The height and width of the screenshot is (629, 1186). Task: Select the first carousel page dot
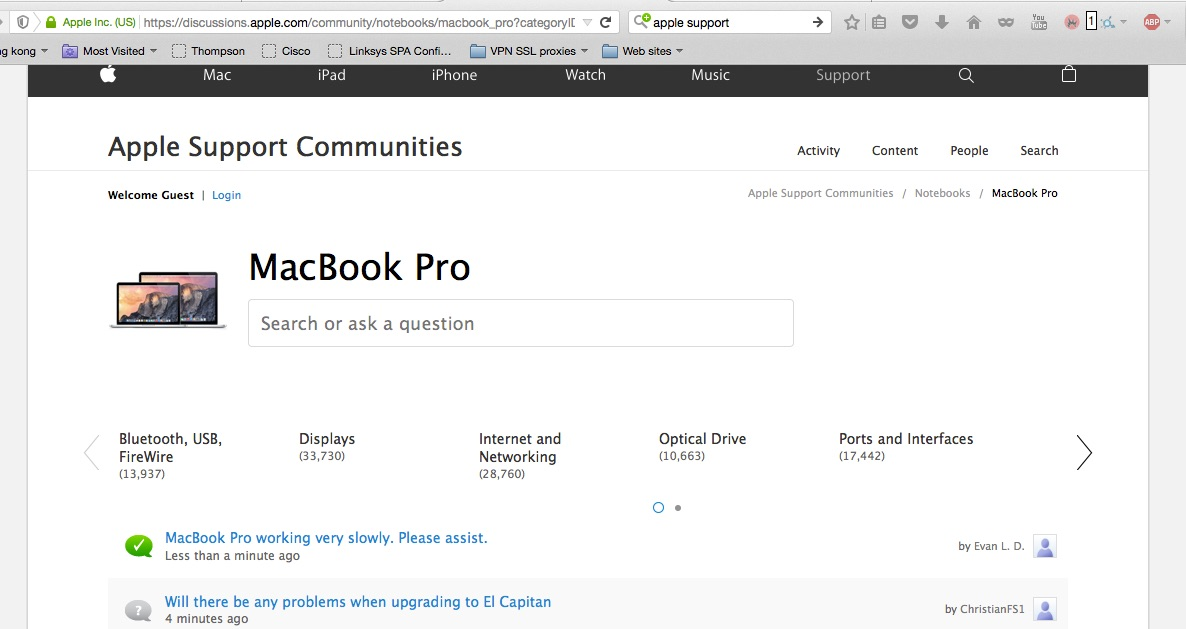[x=658, y=508]
